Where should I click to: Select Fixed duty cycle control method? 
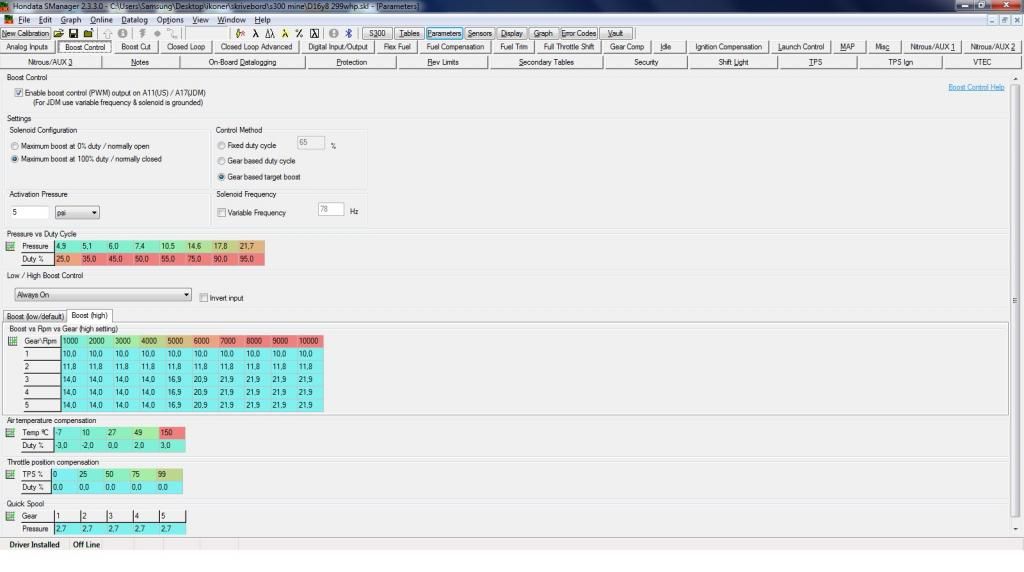222,146
